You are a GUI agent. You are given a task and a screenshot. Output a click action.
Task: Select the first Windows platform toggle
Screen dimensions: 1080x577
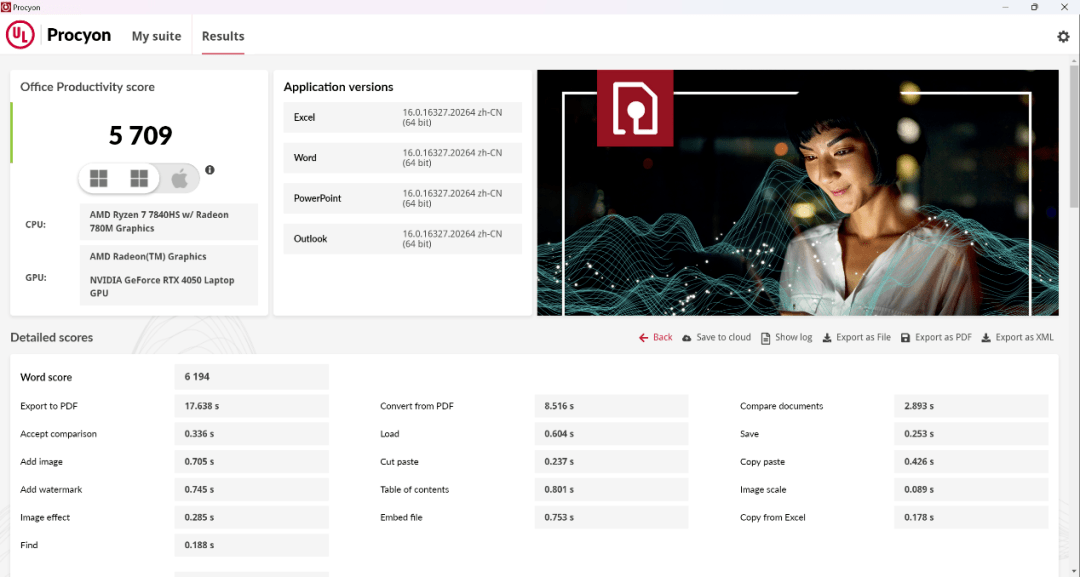[x=99, y=179]
